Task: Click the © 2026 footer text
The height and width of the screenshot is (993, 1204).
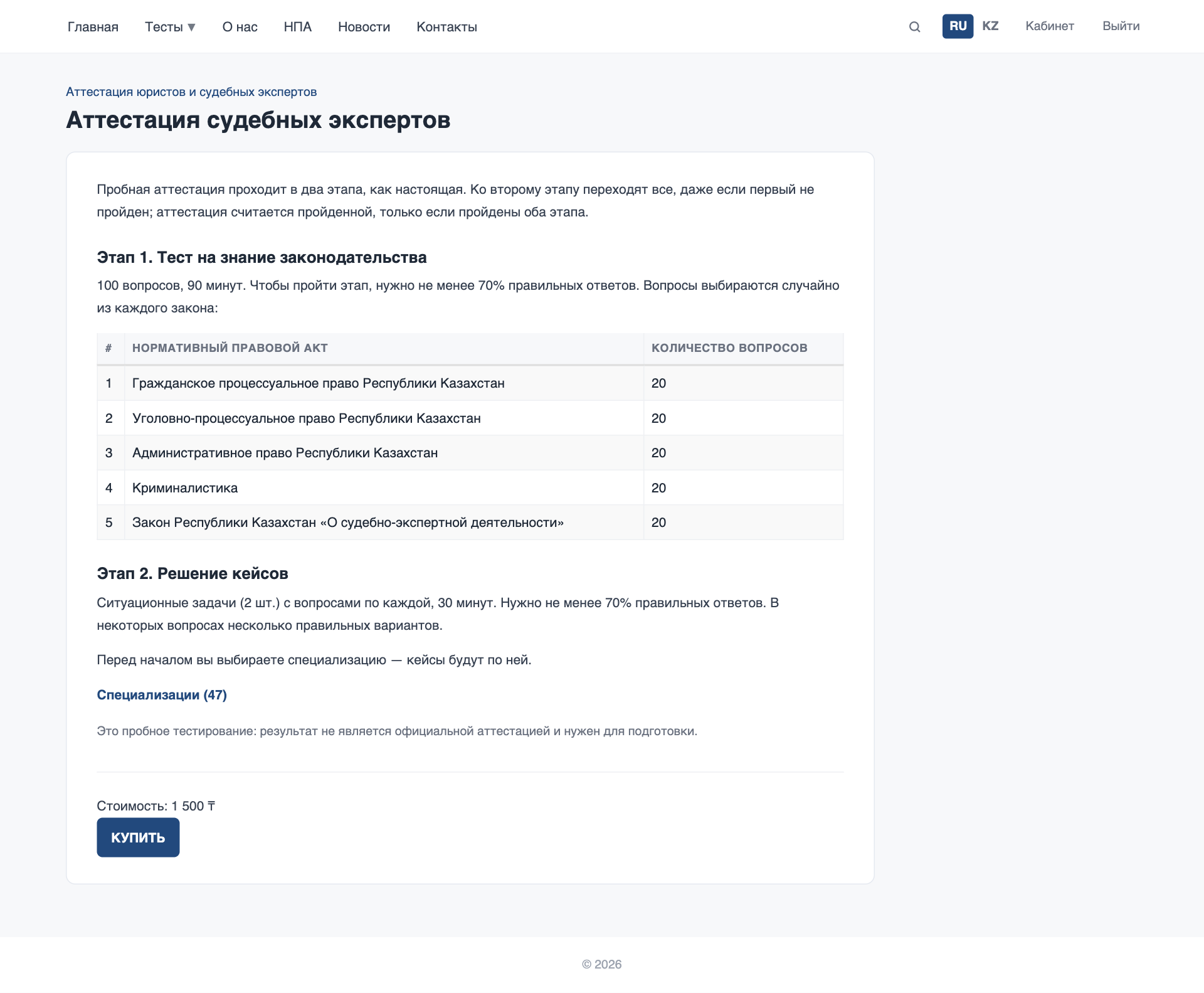Action: coord(602,965)
